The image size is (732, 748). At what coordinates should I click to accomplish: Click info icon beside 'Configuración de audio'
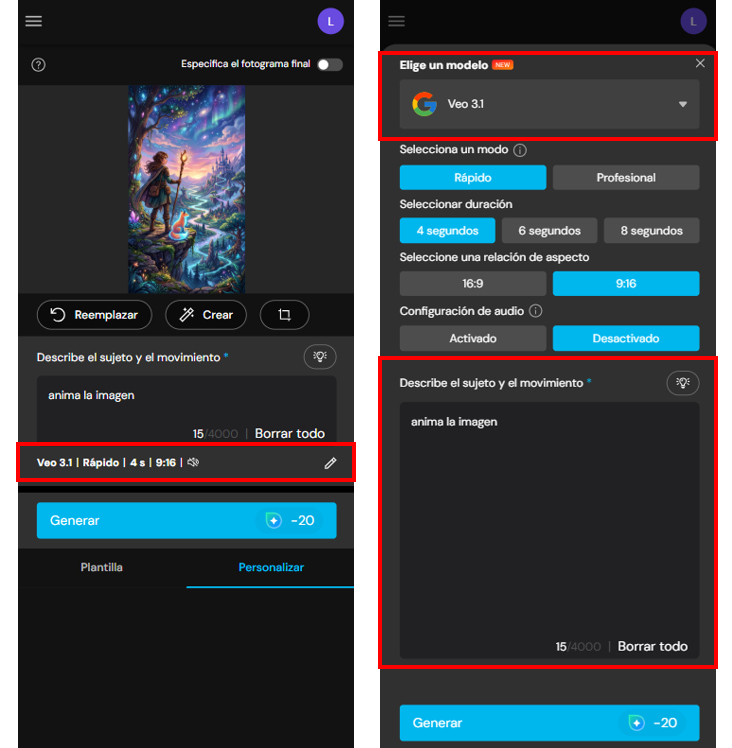(x=535, y=311)
